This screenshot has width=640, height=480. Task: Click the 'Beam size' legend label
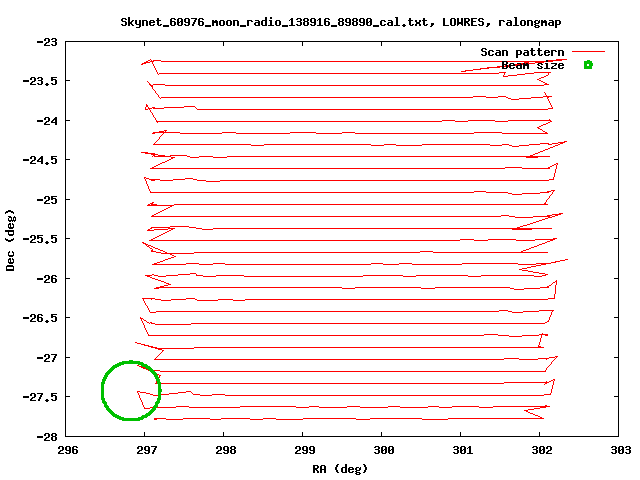coord(532,65)
